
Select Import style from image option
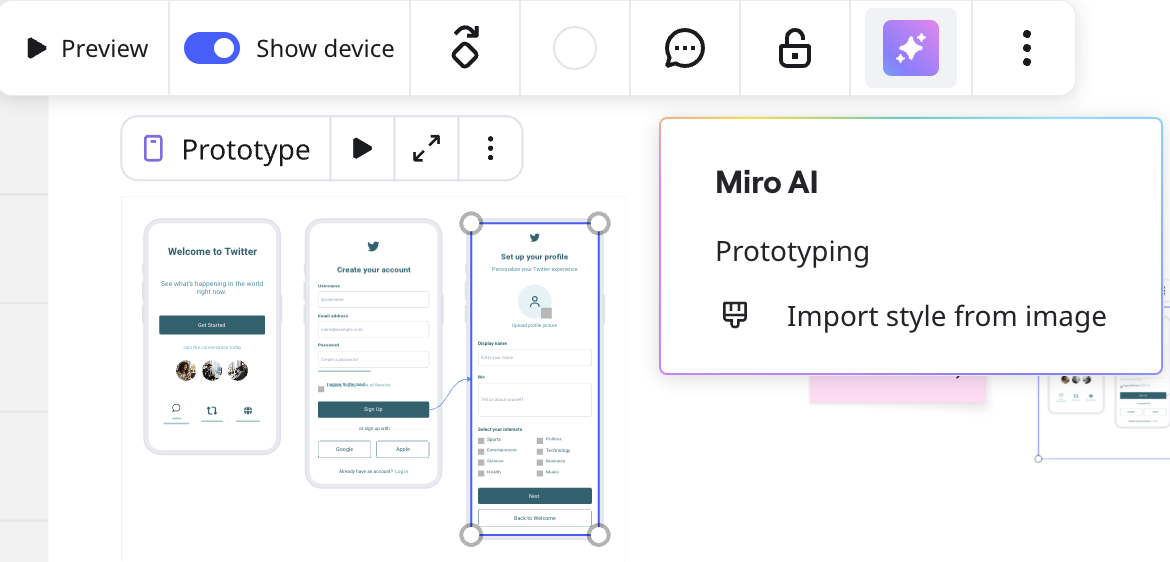point(945,316)
